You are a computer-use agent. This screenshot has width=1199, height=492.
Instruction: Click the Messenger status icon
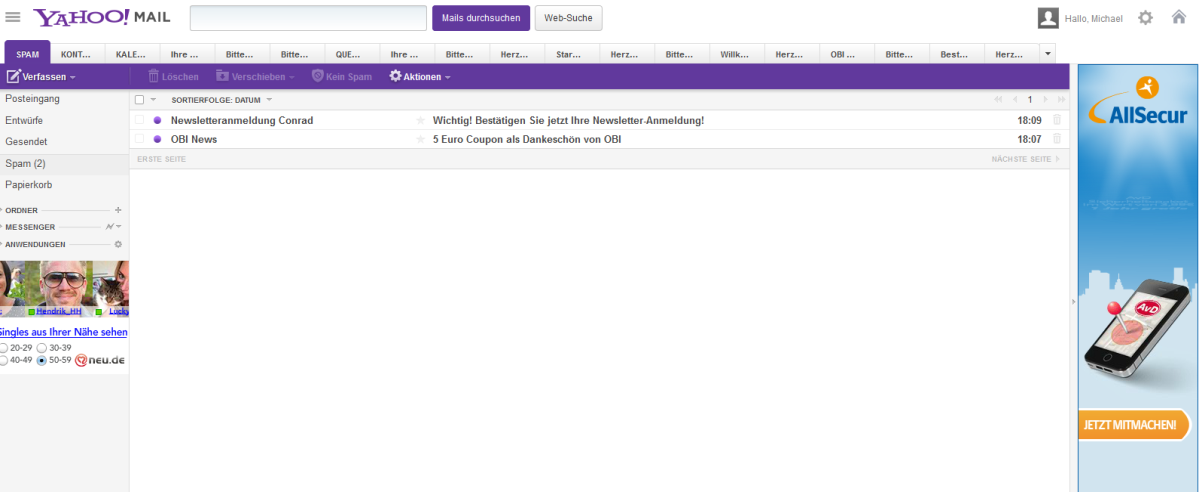[109, 227]
